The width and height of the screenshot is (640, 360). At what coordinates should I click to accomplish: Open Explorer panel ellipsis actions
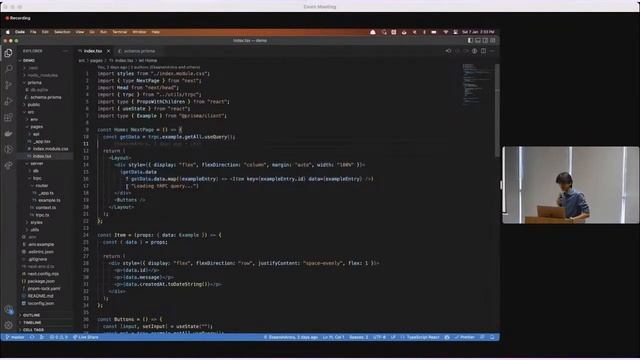tap(65, 51)
